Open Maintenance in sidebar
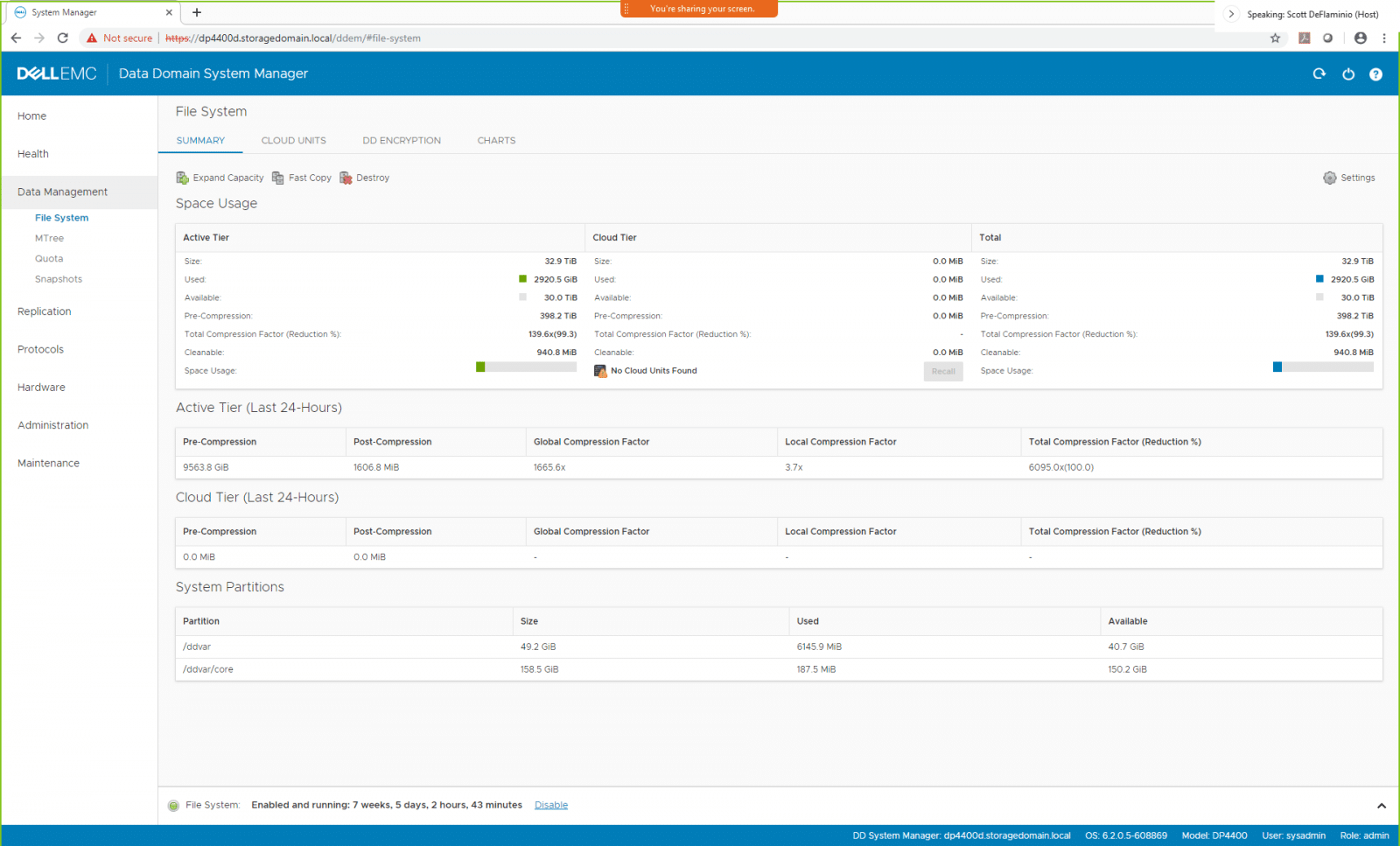Screen dimensions: 1400x846 [x=48, y=464]
